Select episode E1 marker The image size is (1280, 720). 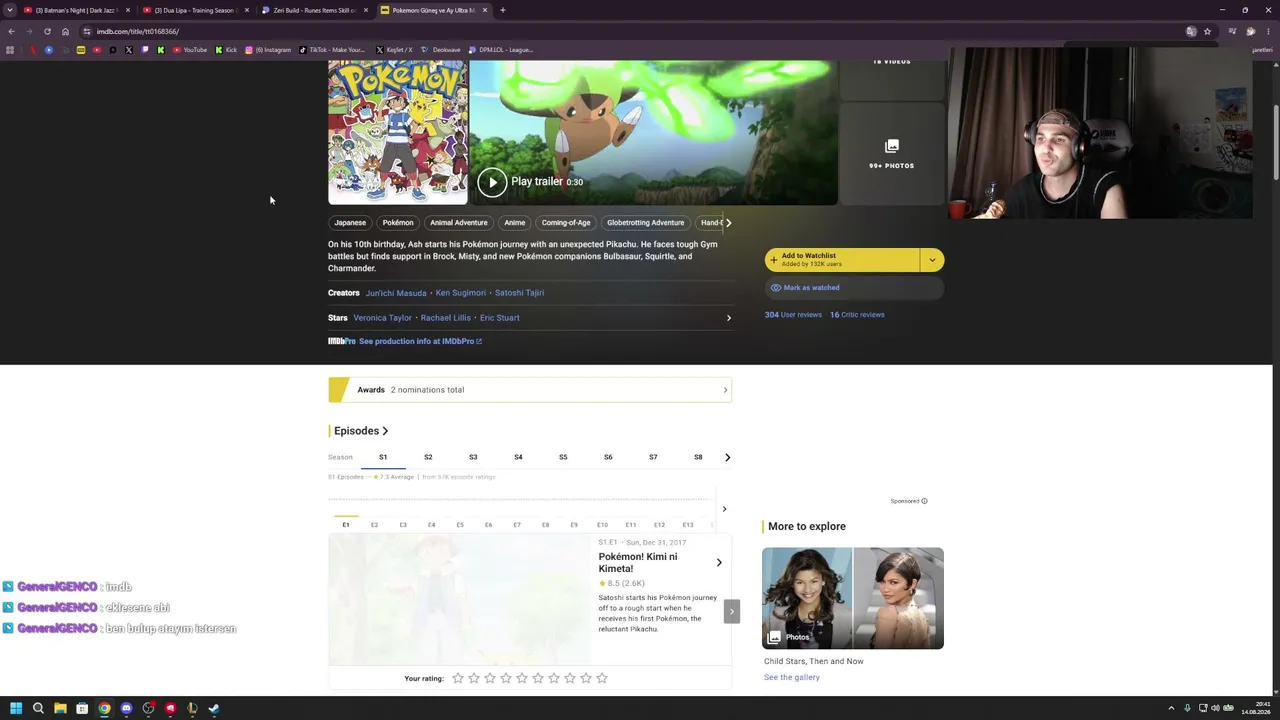(346, 524)
